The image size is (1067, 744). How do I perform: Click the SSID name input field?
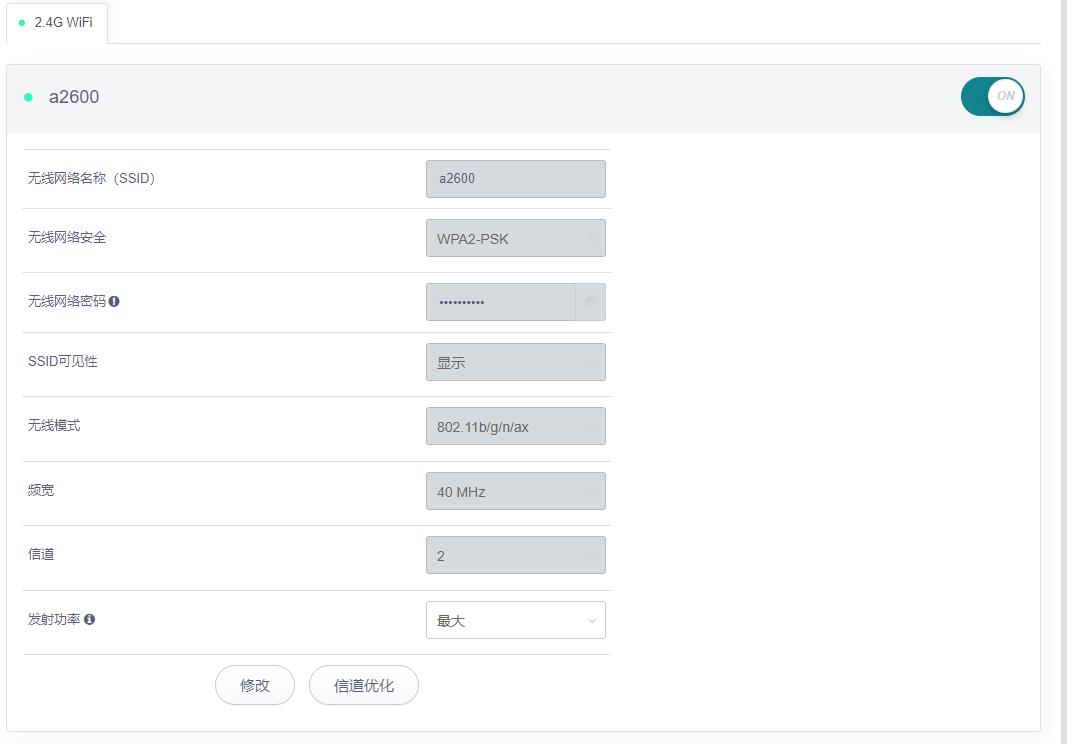click(515, 179)
